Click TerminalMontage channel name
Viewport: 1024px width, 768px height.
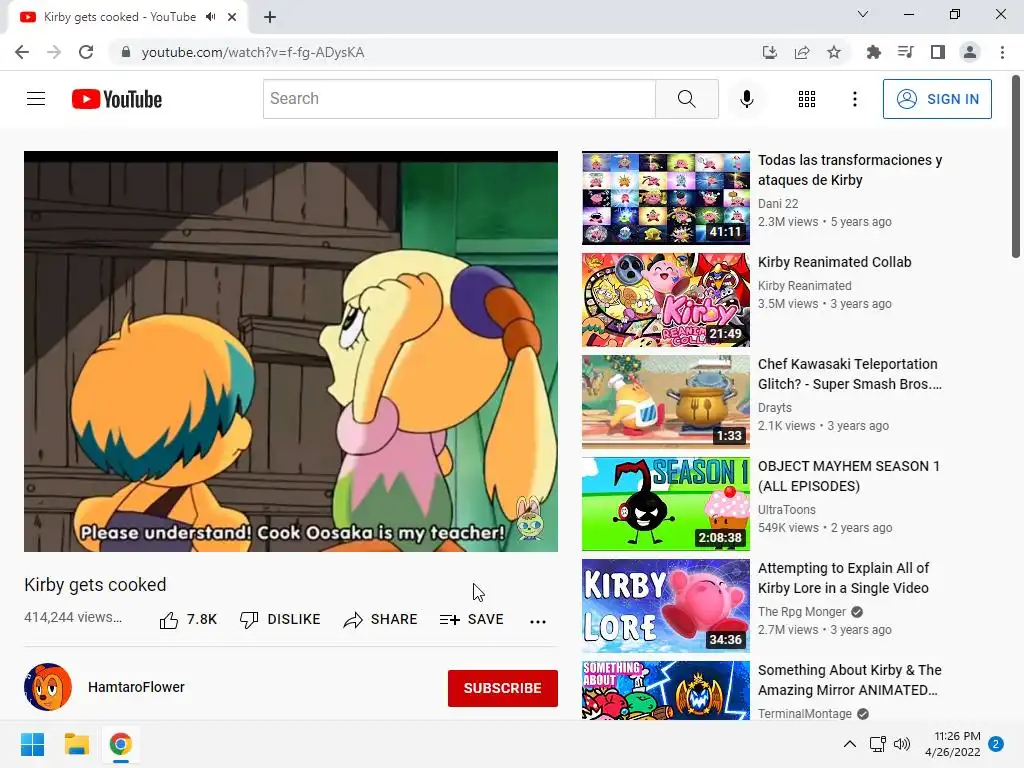805,714
